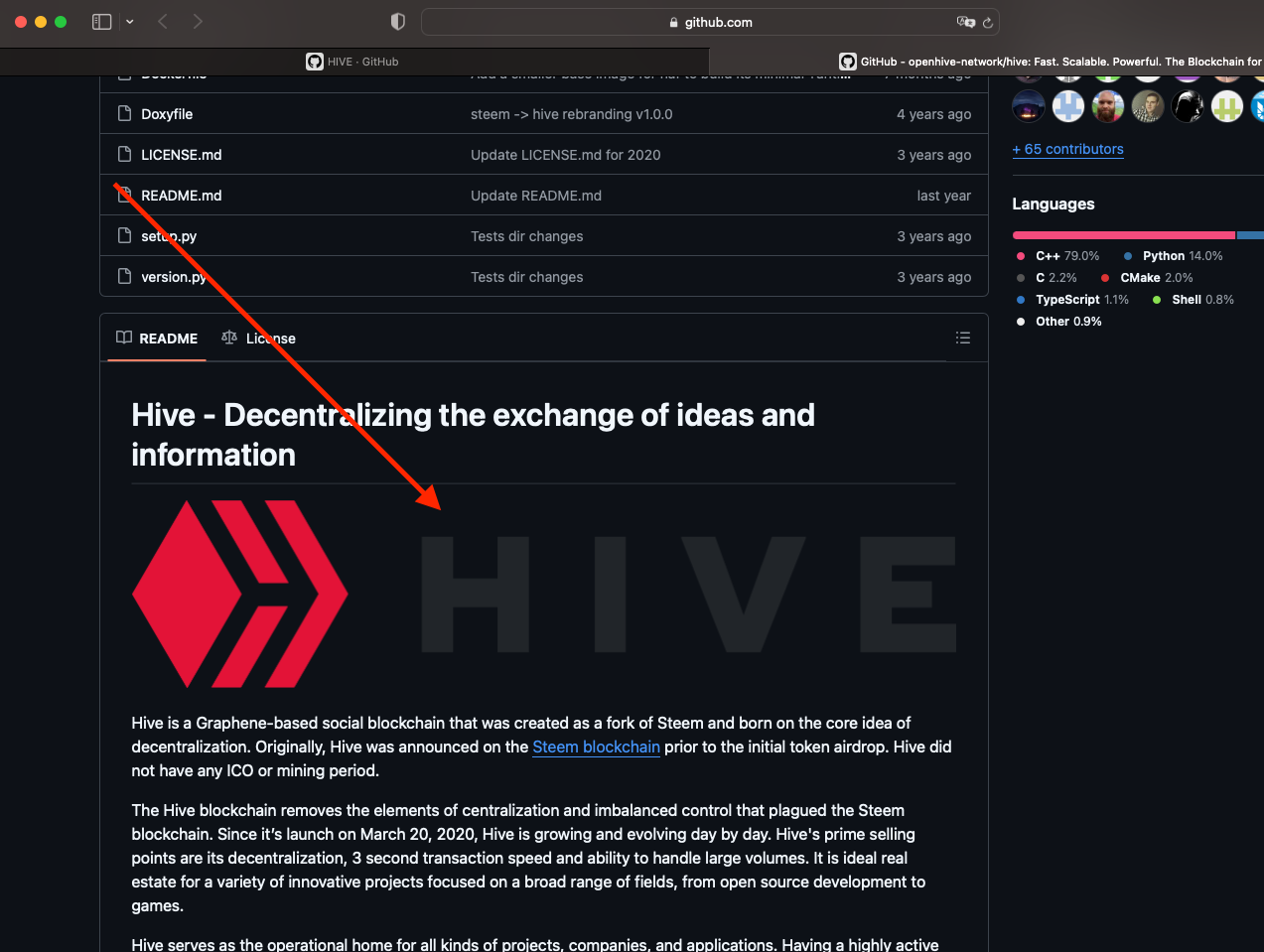View the 'Update README.md' commit
The width and height of the screenshot is (1264, 952).
tap(536, 196)
